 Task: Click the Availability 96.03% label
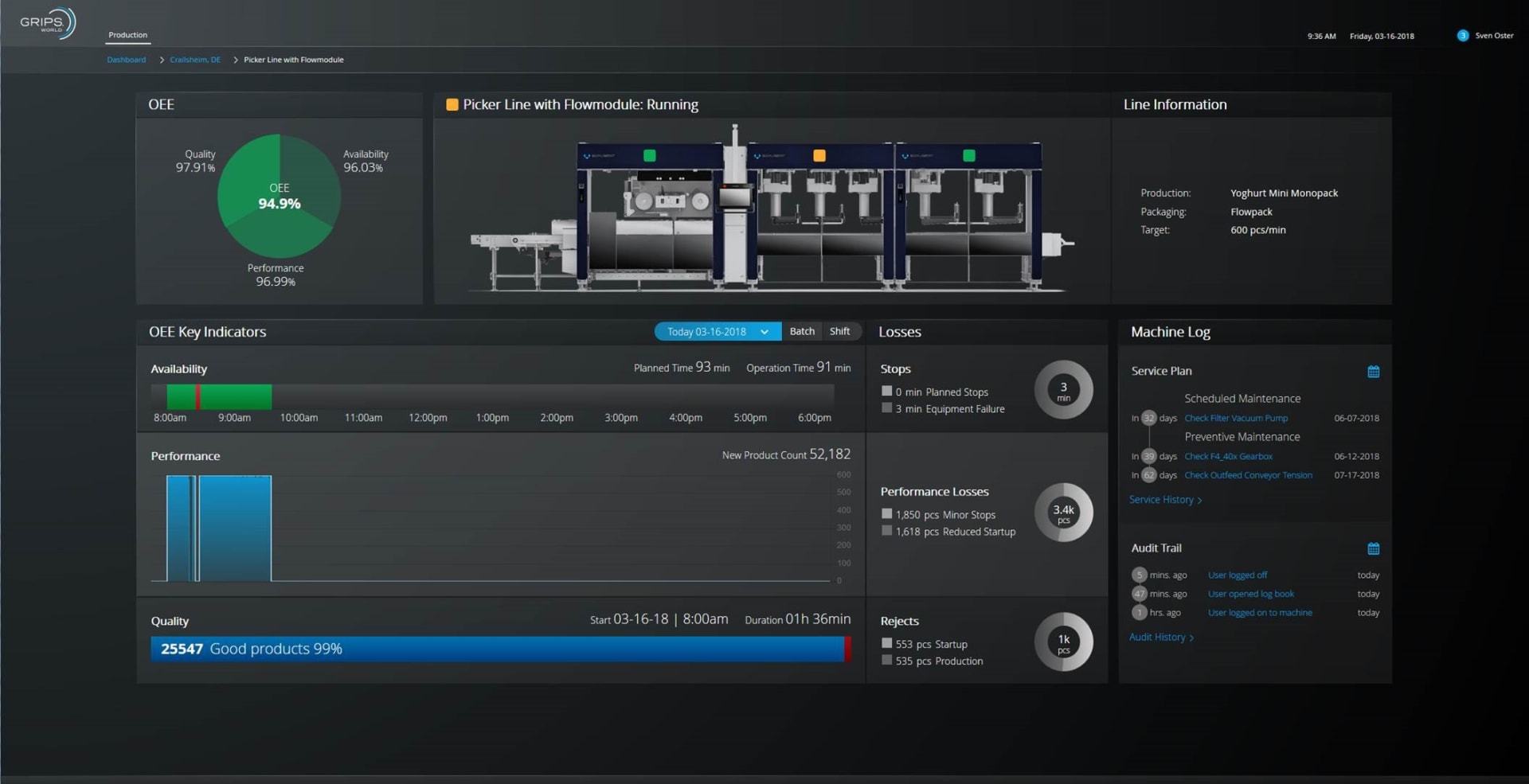coord(366,161)
